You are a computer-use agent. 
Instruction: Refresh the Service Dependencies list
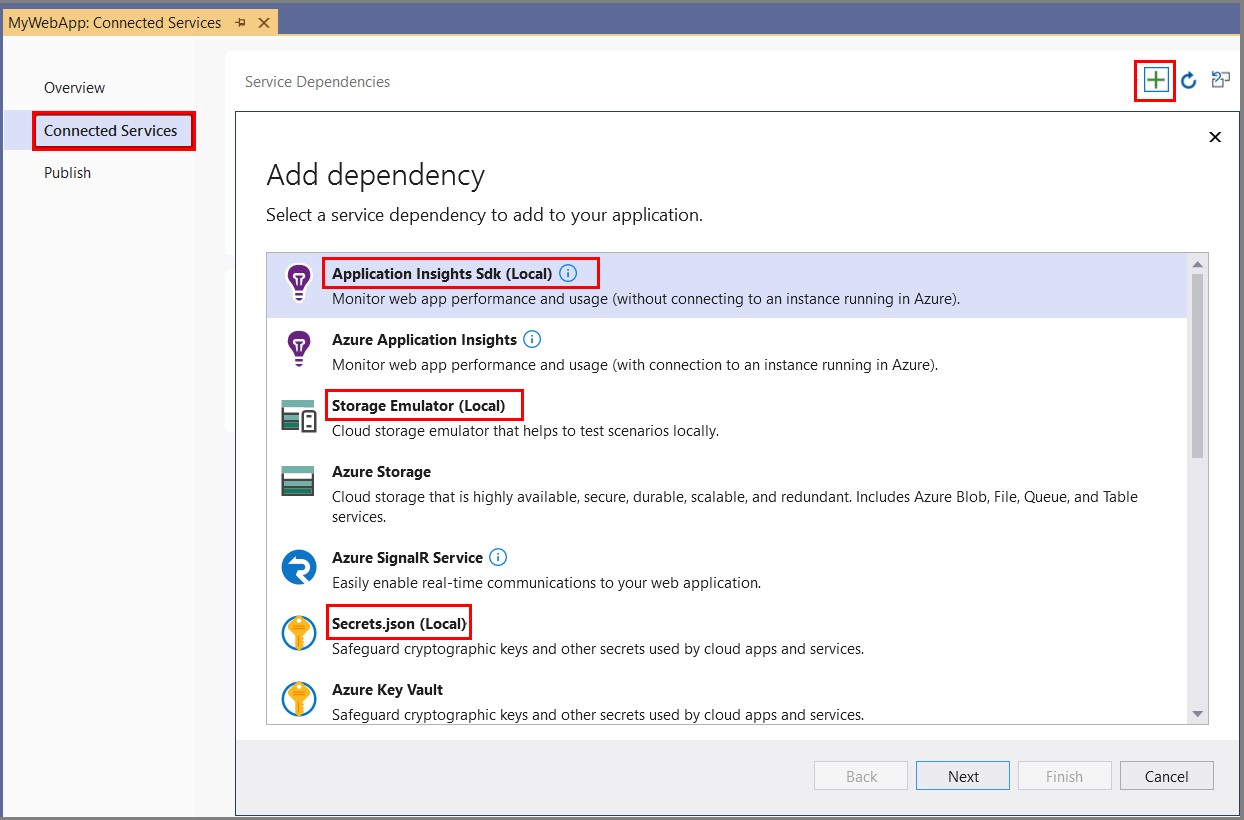pyautogui.click(x=1188, y=81)
